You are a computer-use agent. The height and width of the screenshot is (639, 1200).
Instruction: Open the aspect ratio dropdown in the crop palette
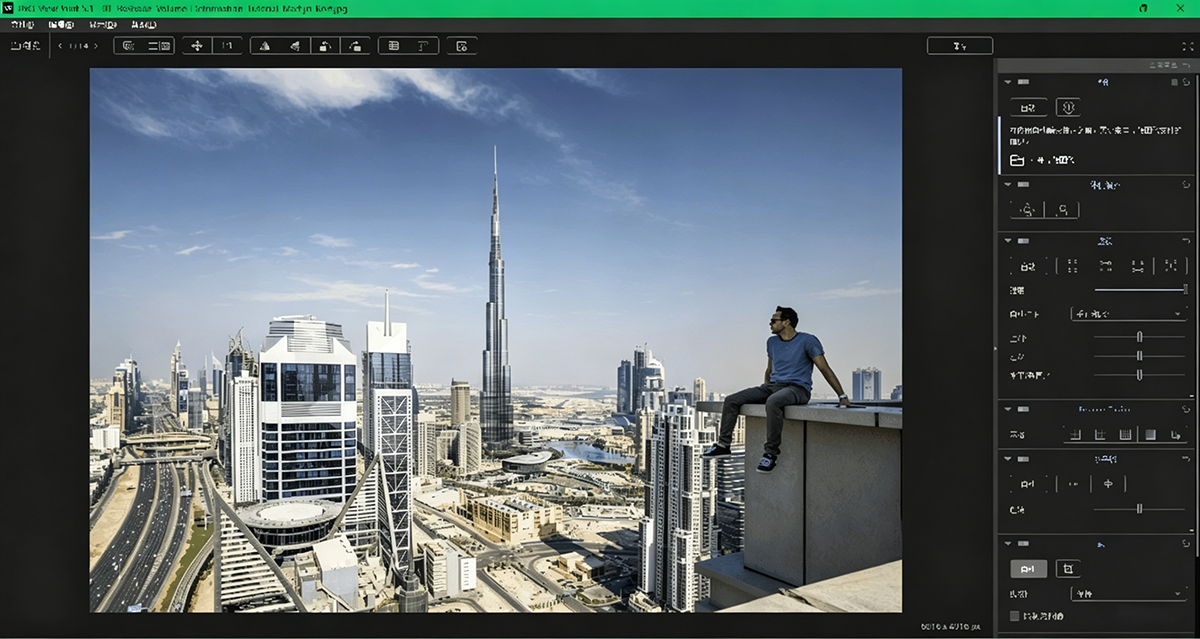coord(1128,594)
